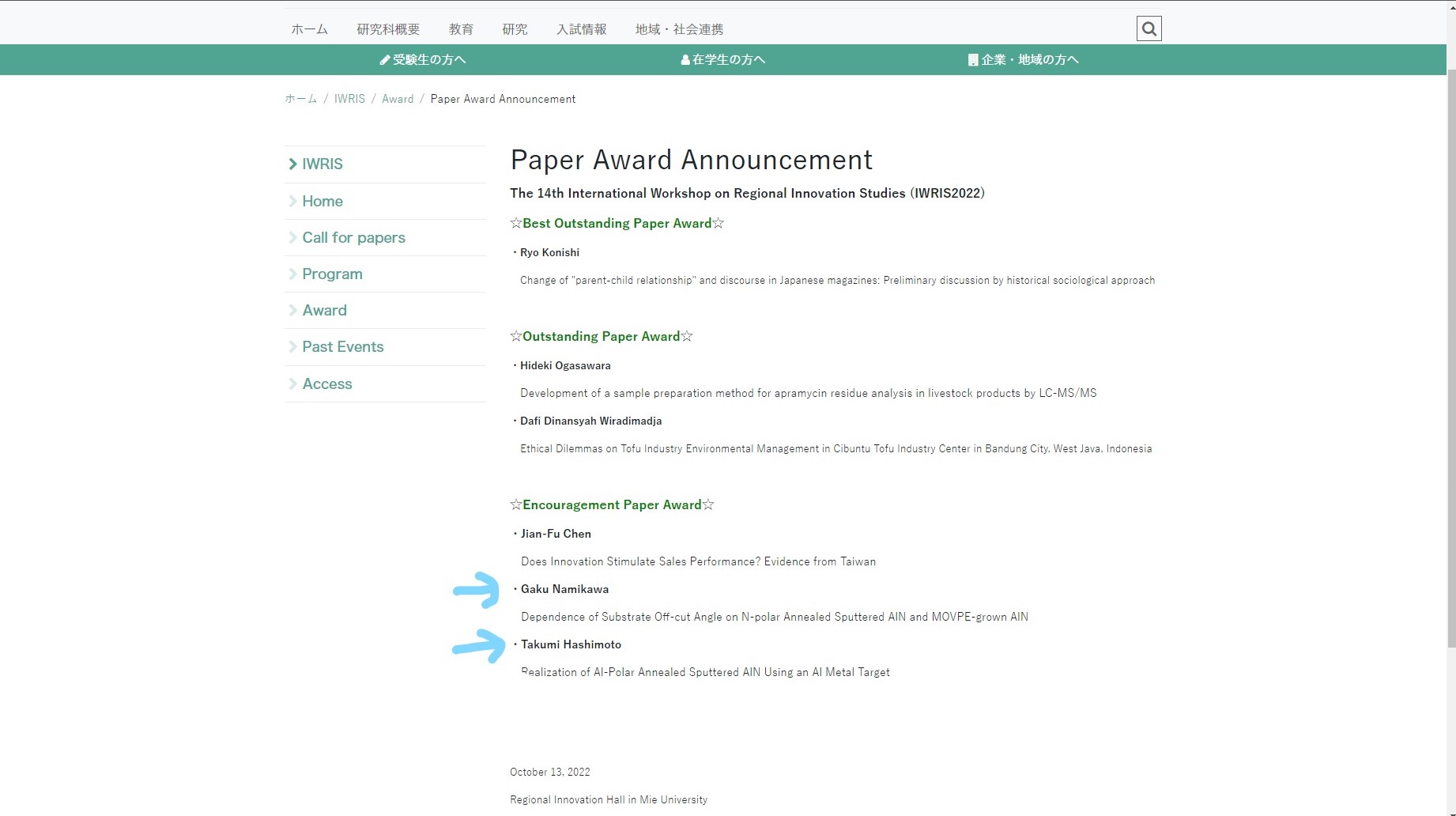This screenshot has height=816, width=1456.
Task: Click the chevron icon beside Home
Action: (x=292, y=202)
